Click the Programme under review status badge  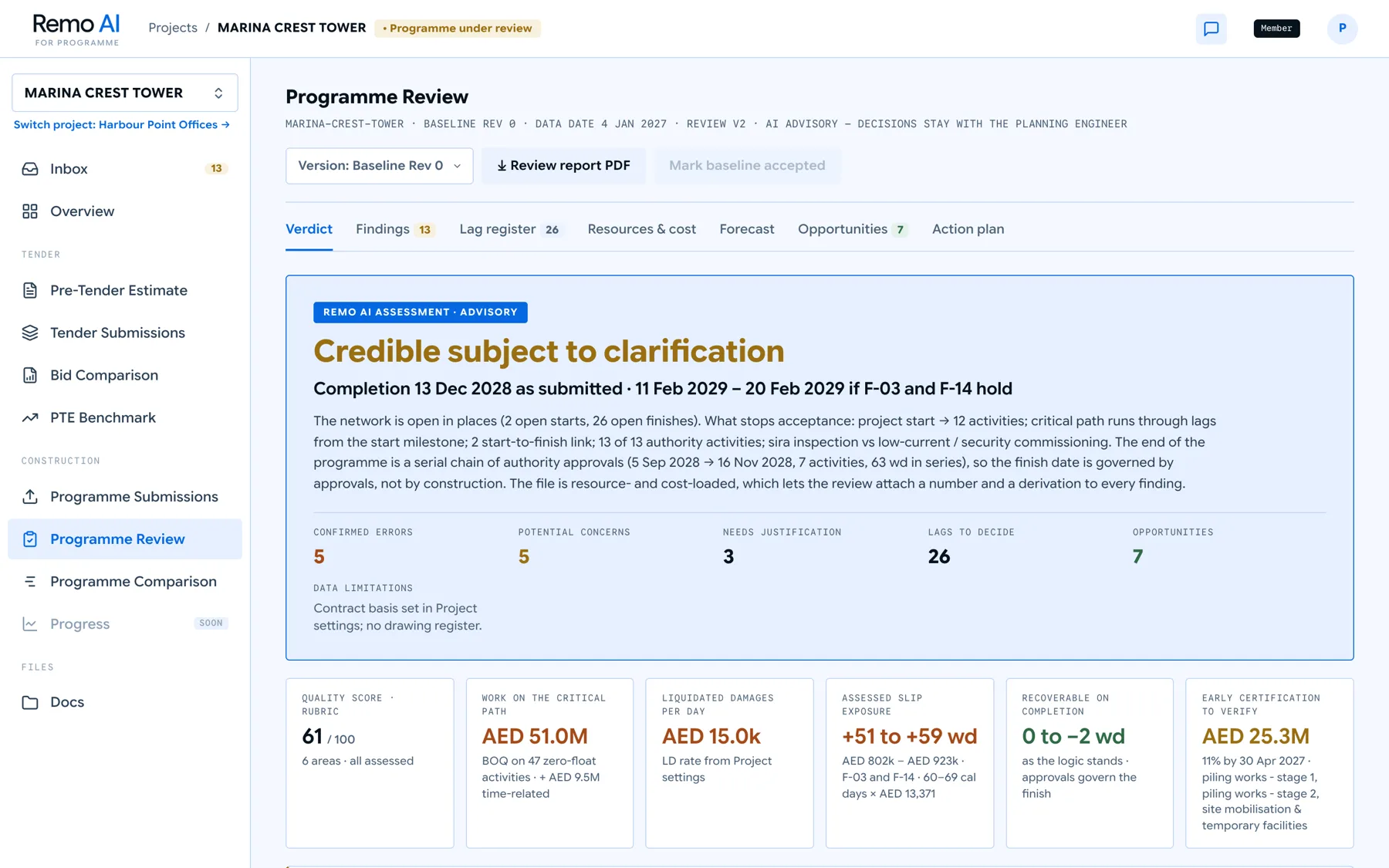click(x=458, y=29)
